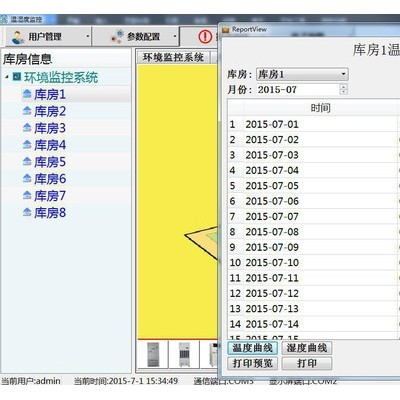Screen dimensions: 400x400
Task: Click the 湿度曲线 button
Action: point(307,348)
